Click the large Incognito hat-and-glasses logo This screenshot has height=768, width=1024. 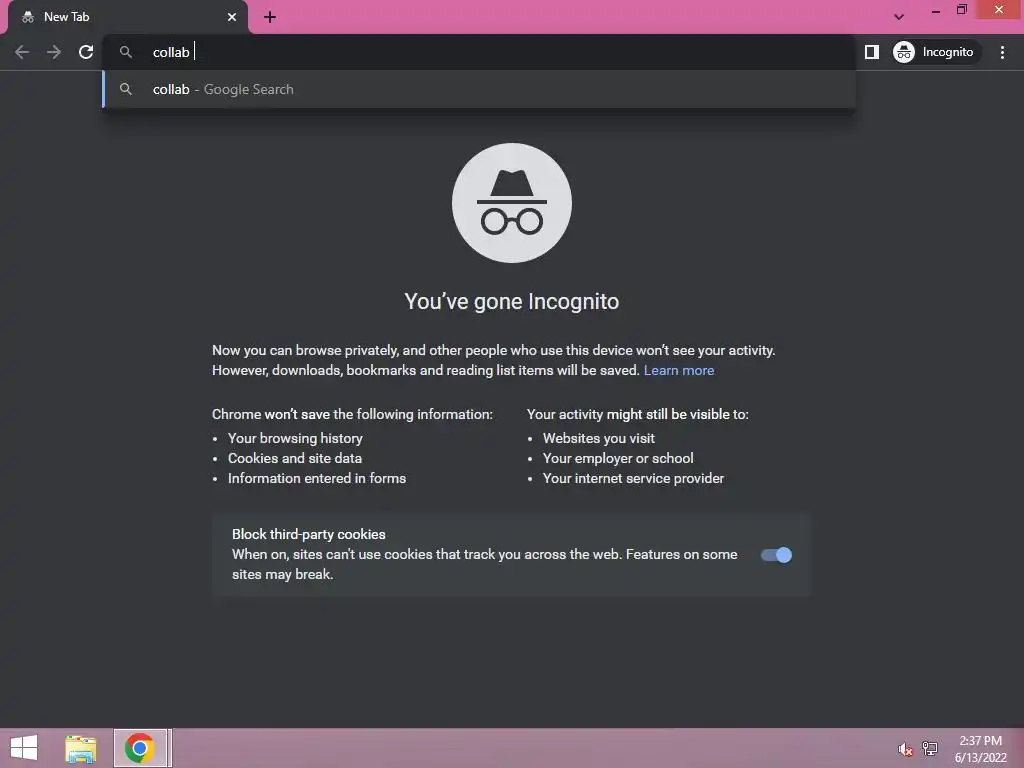pos(511,203)
